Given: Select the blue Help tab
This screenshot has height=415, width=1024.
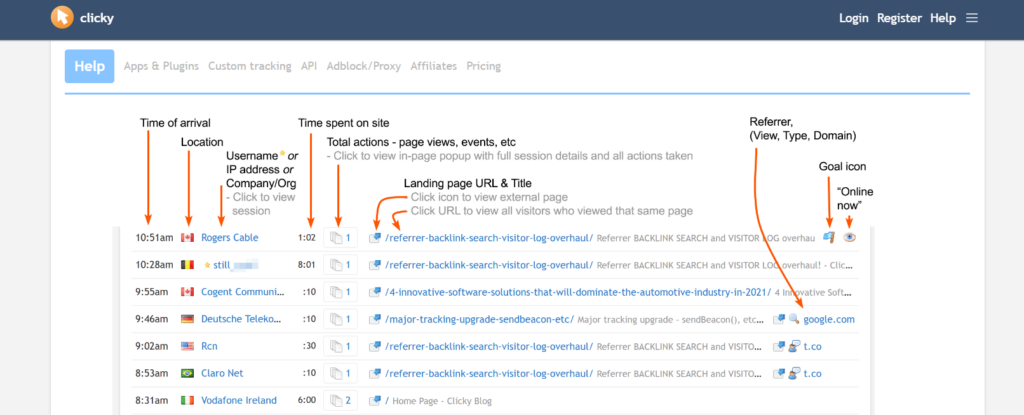Looking at the screenshot, I should [89, 66].
